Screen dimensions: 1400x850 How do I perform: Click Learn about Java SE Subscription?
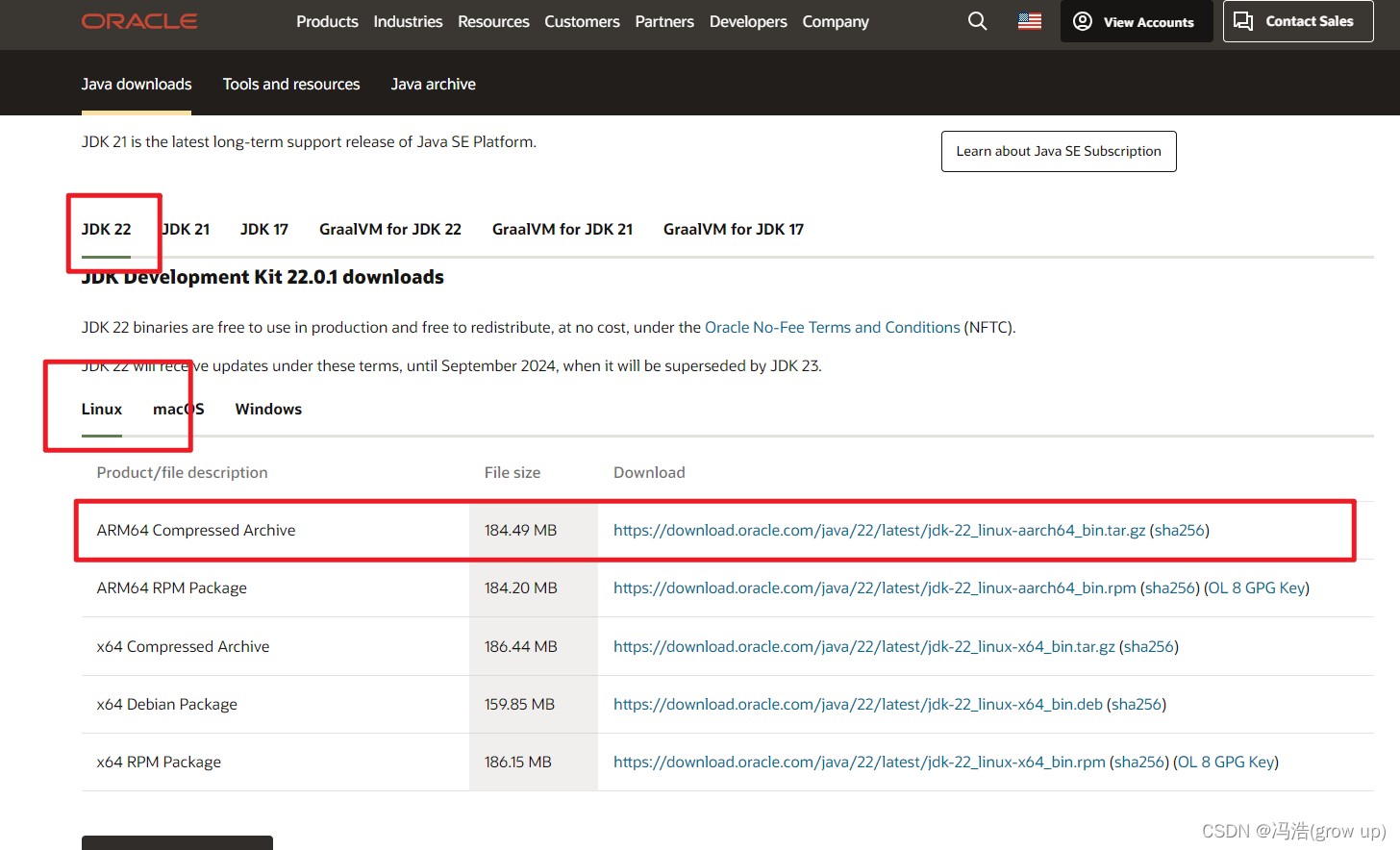(x=1059, y=151)
